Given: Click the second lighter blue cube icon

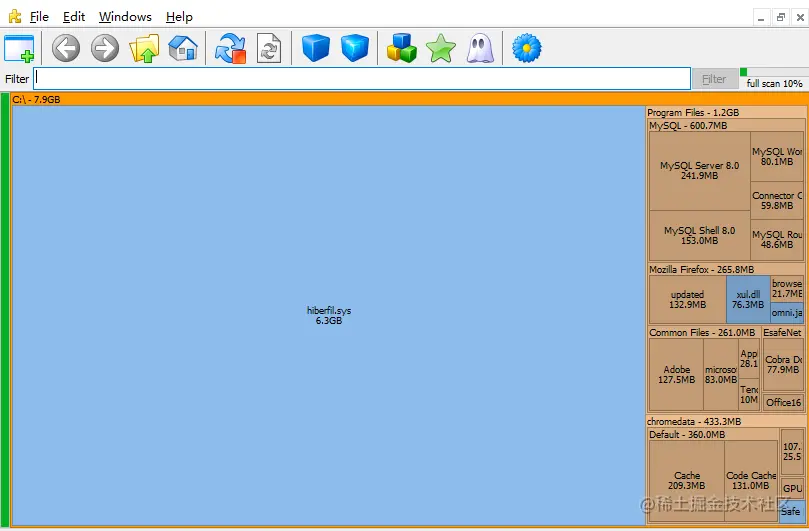Looking at the screenshot, I should tap(355, 48).
